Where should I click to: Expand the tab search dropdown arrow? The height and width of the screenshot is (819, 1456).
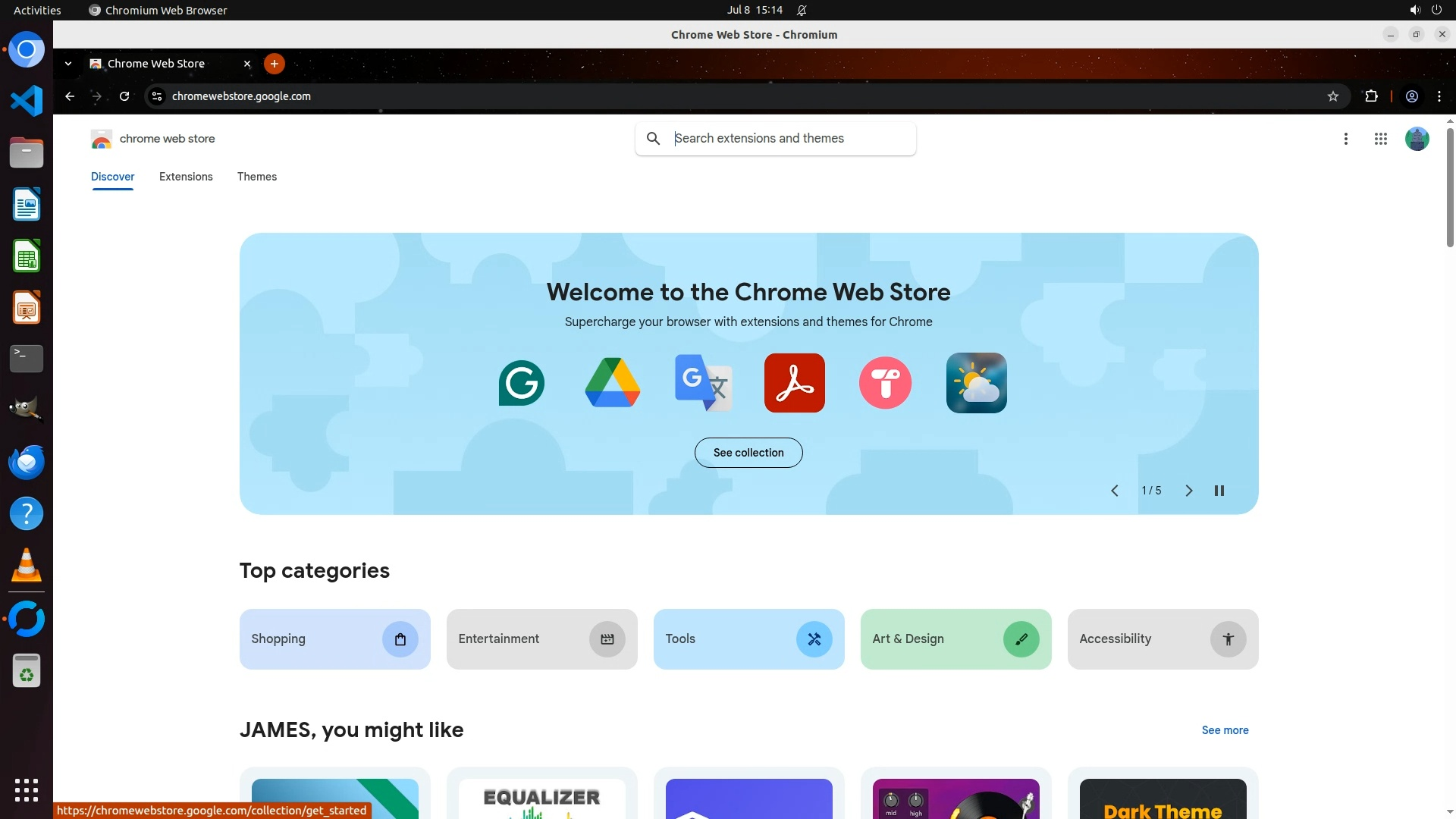tap(68, 64)
